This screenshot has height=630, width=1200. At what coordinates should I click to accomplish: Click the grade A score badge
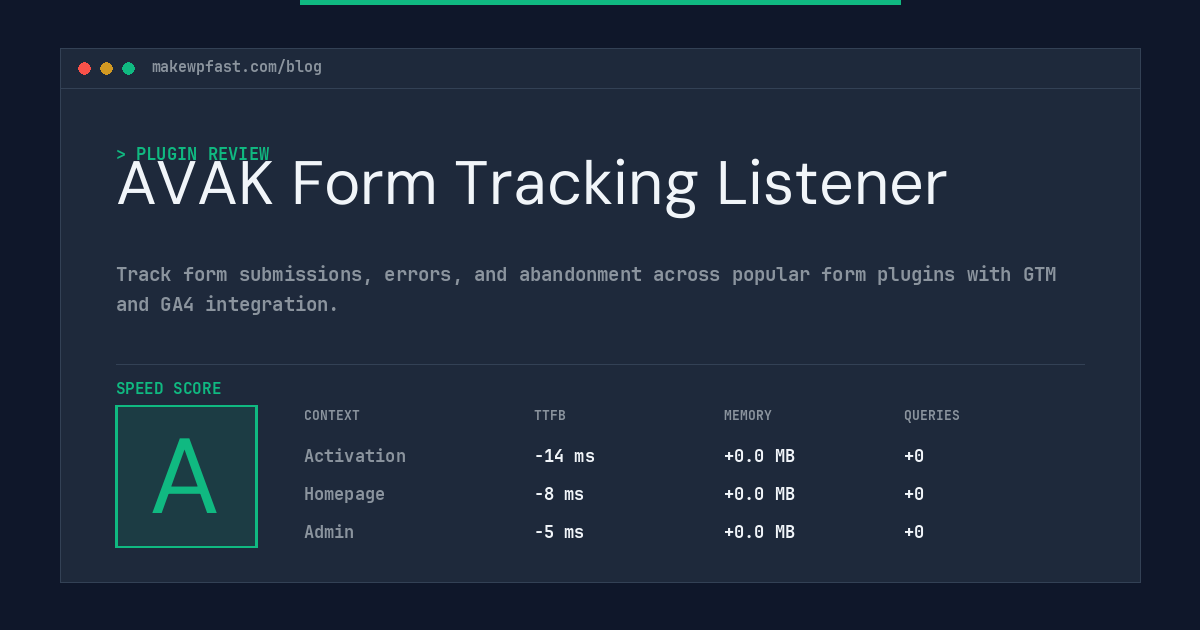click(x=187, y=476)
